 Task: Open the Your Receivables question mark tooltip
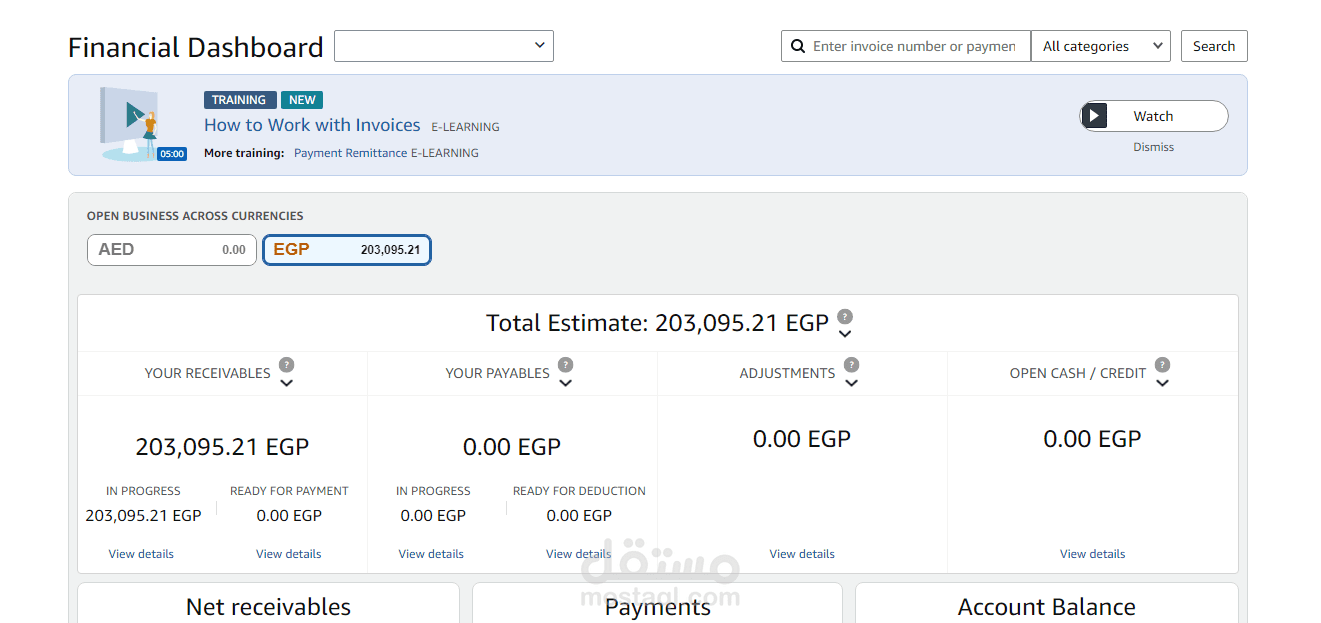(x=287, y=364)
